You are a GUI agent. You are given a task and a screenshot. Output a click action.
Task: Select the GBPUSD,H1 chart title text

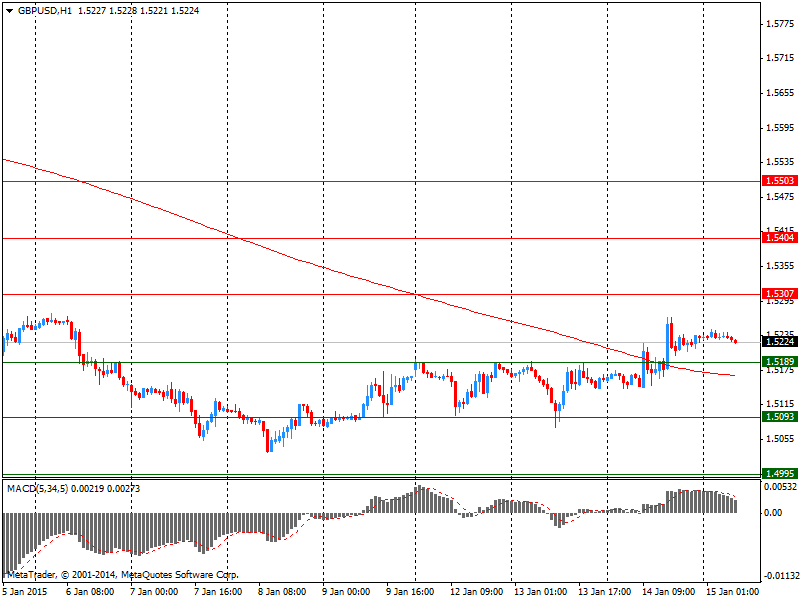pyautogui.click(x=45, y=11)
